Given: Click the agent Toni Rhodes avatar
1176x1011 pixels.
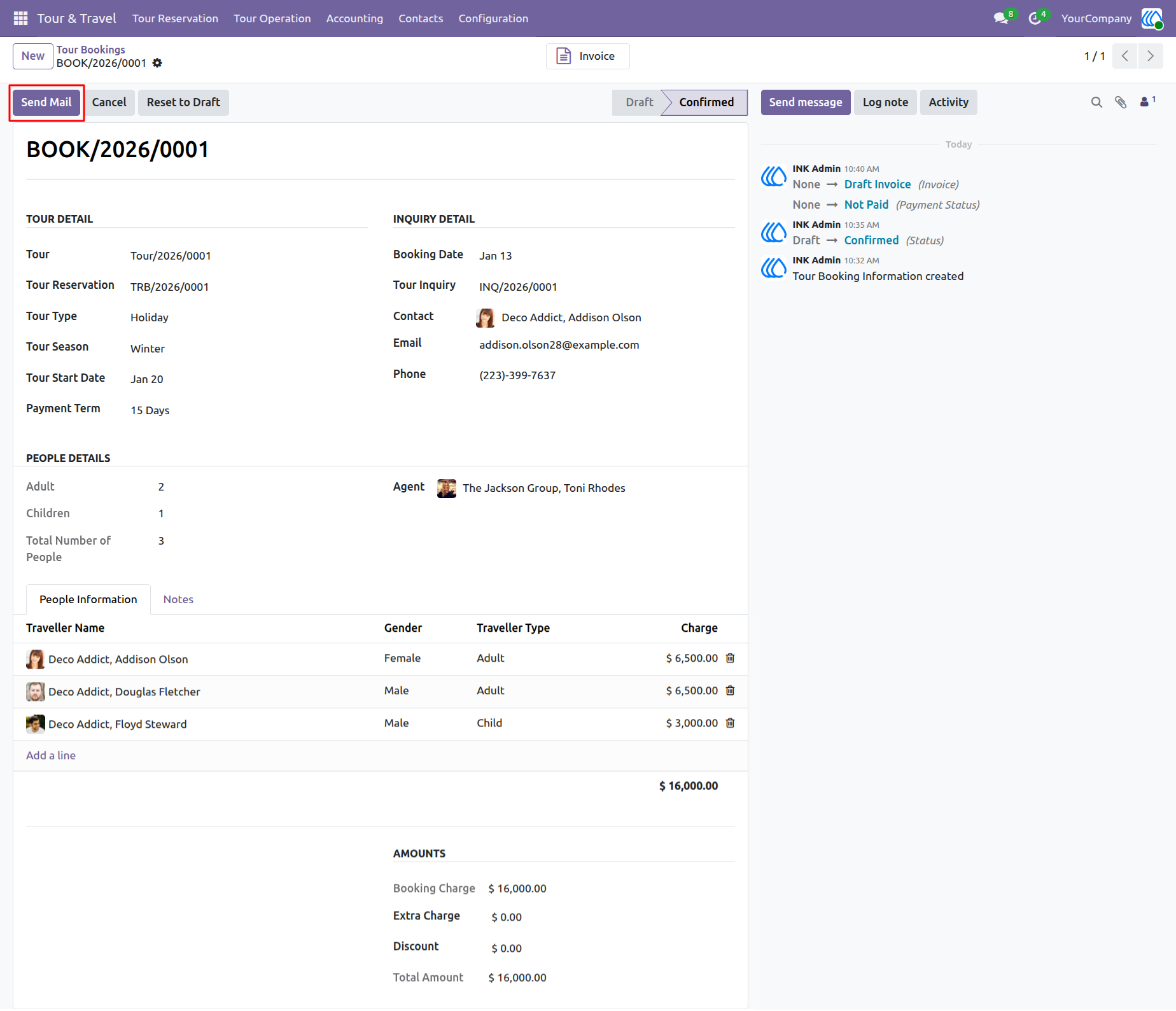Looking at the screenshot, I should [x=447, y=489].
